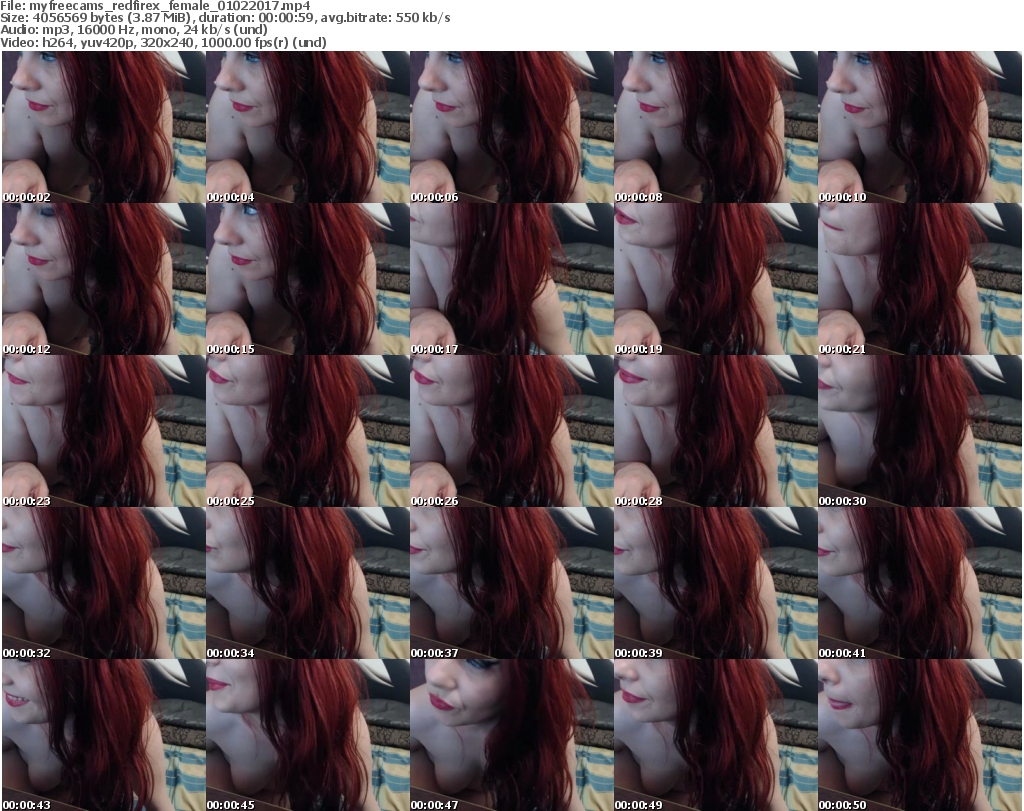Click the frame marked 00:00:47
The width and height of the screenshot is (1024, 811).
tap(511, 735)
